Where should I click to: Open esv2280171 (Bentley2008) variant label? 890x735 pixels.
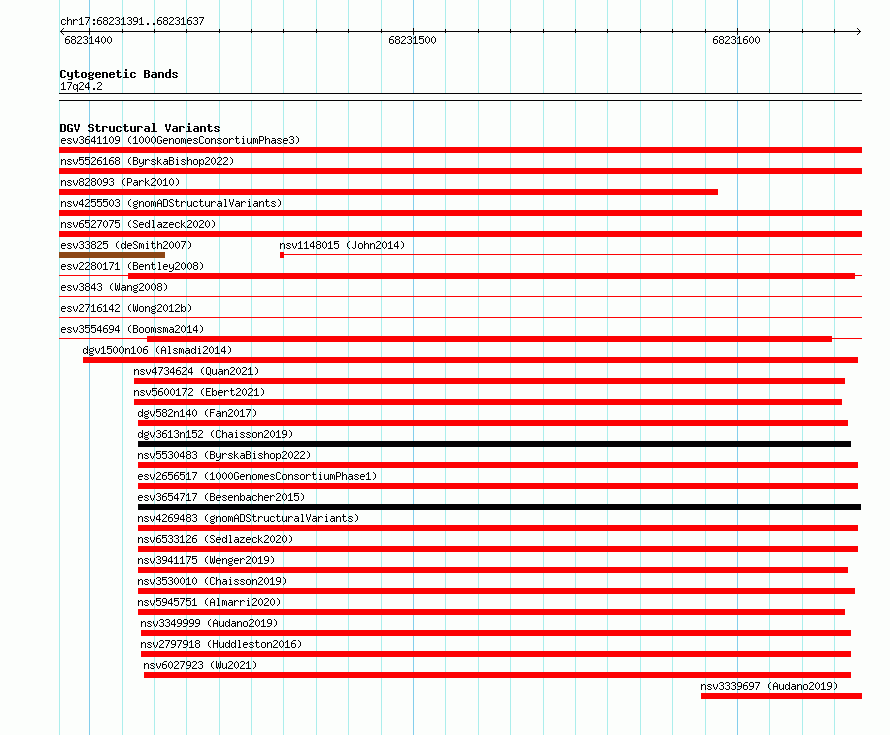point(132,266)
